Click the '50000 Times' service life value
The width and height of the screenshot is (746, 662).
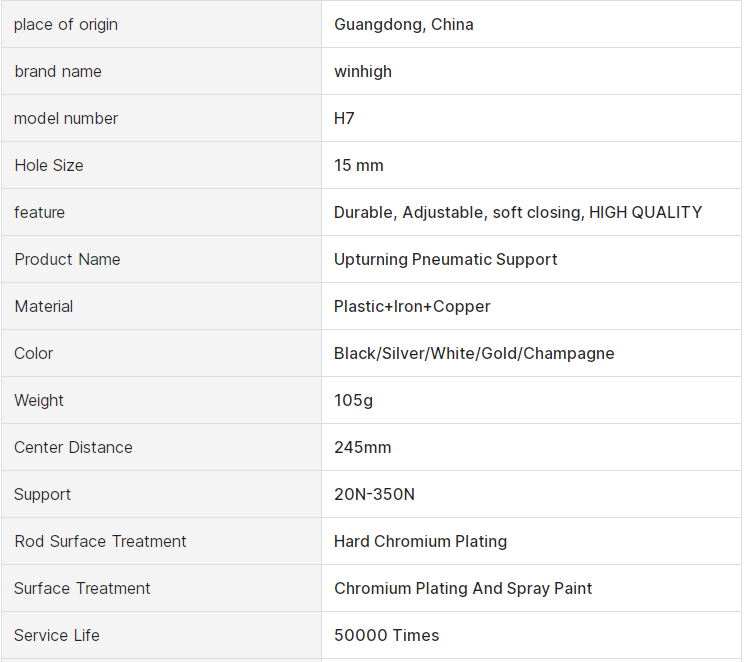click(386, 635)
